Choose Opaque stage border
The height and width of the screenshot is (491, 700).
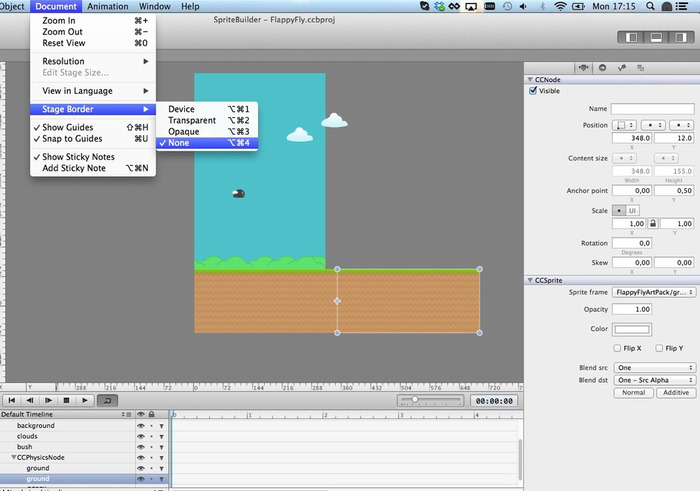(207, 132)
